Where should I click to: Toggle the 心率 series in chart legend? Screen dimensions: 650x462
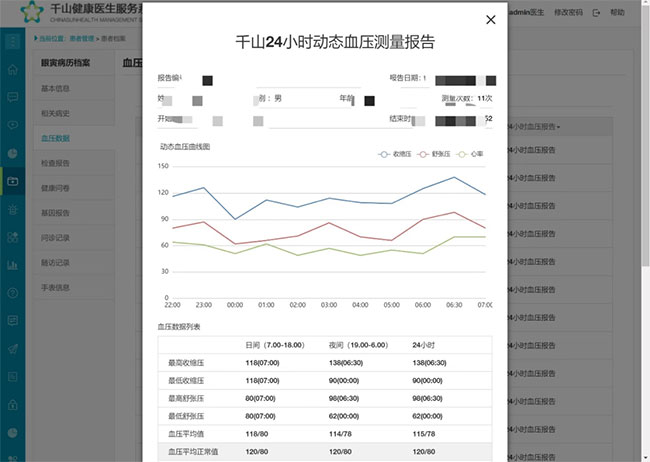[470, 154]
